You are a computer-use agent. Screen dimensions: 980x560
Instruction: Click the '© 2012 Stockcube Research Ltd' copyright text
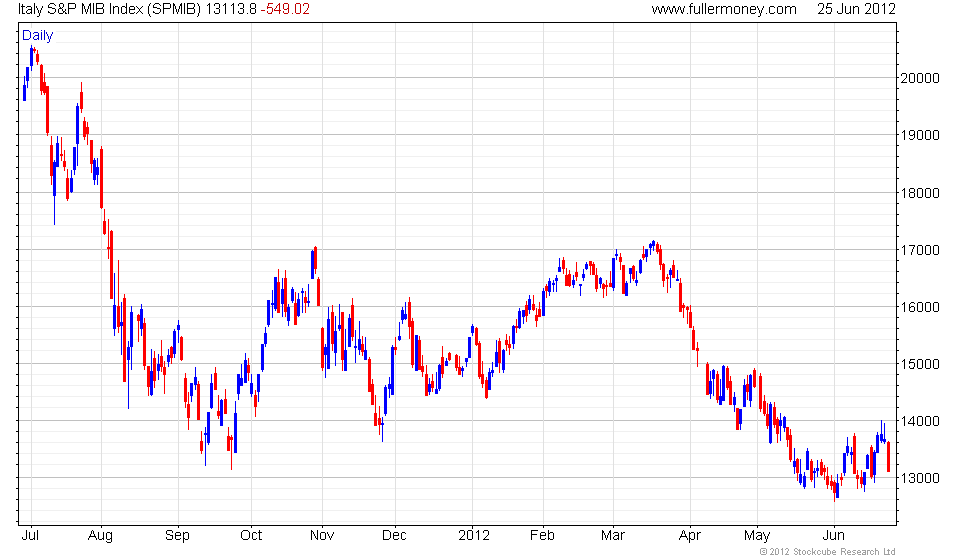(x=828, y=552)
